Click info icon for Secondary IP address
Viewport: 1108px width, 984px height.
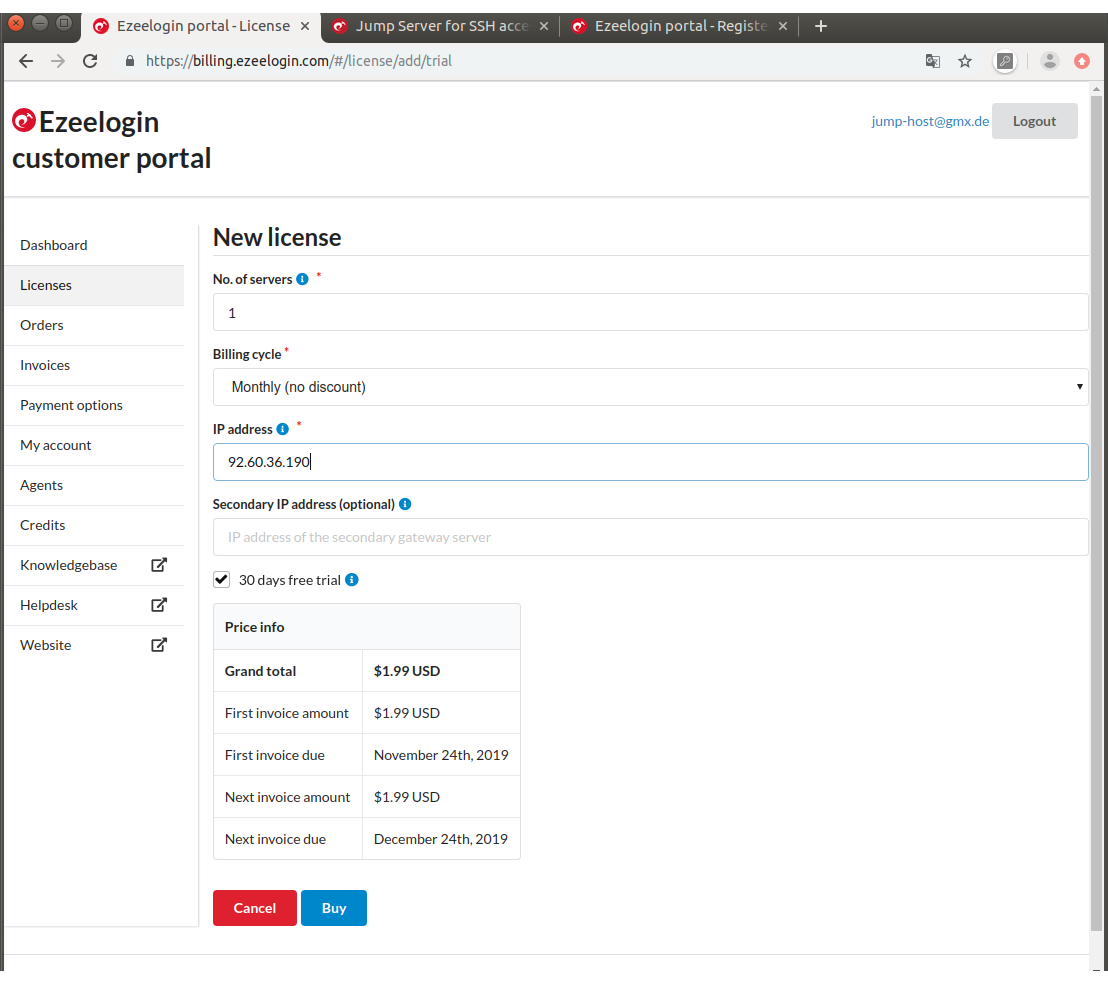[405, 504]
